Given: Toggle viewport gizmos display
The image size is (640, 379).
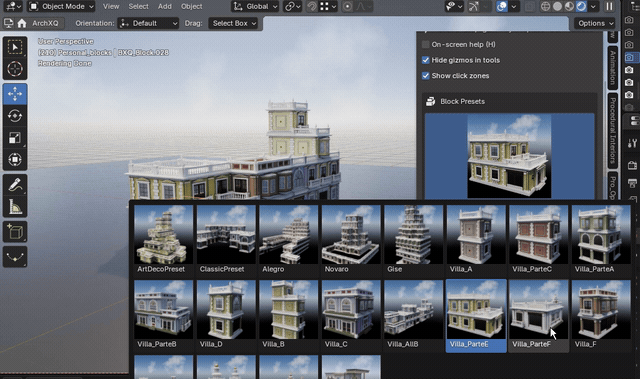Looking at the screenshot, I should click(x=474, y=7).
